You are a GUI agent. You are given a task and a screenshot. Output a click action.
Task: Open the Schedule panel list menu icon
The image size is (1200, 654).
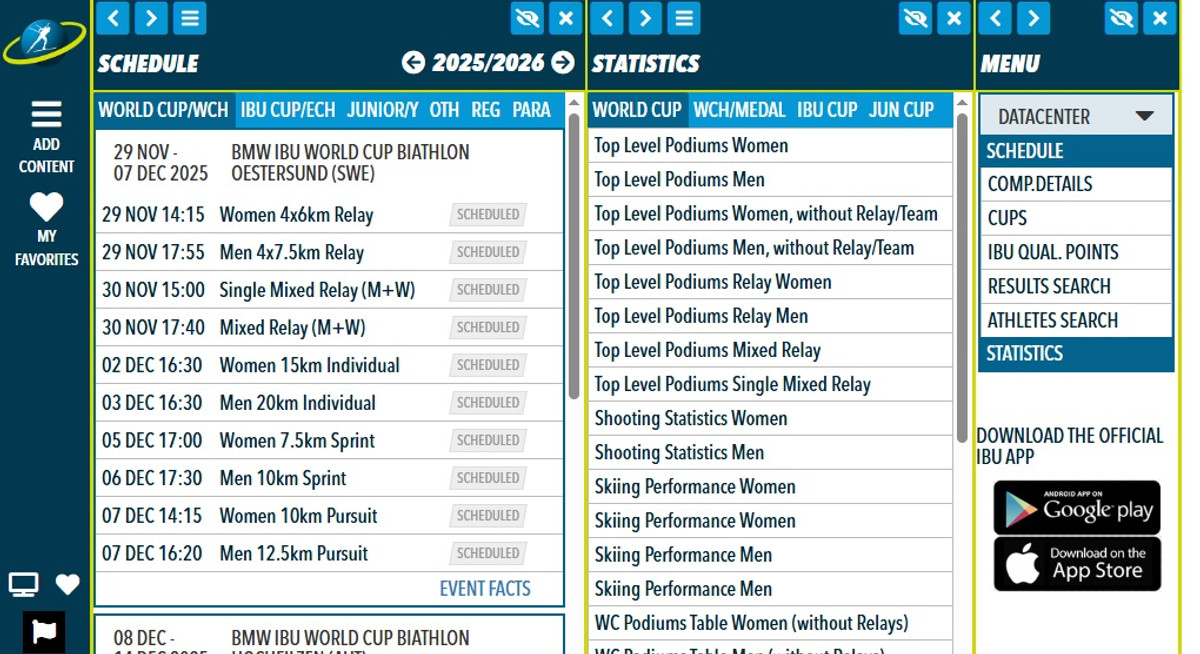click(x=189, y=18)
